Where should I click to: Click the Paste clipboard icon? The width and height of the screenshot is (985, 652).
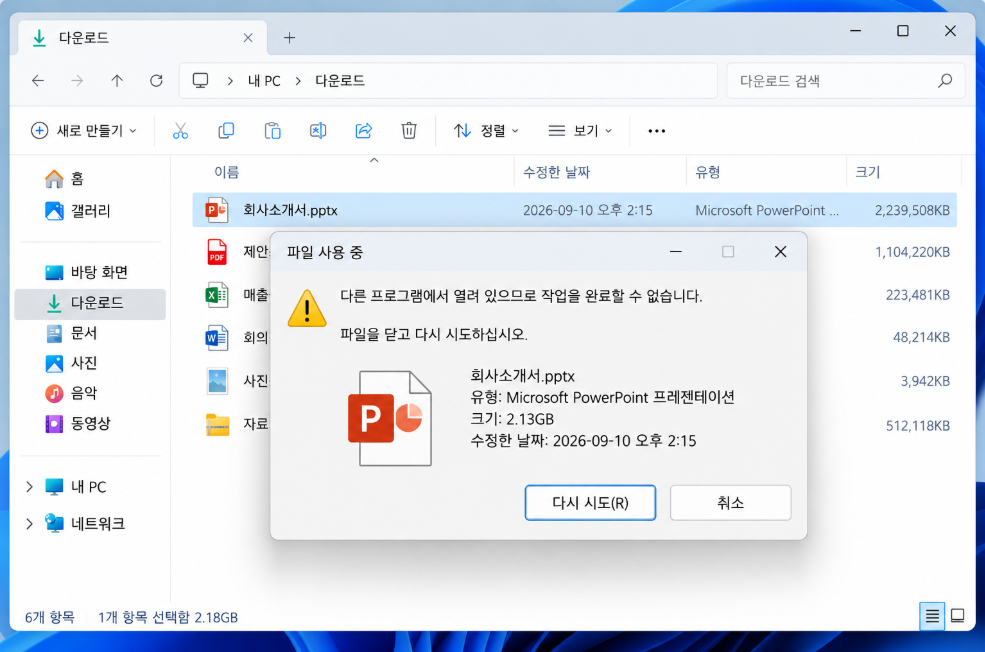272,131
